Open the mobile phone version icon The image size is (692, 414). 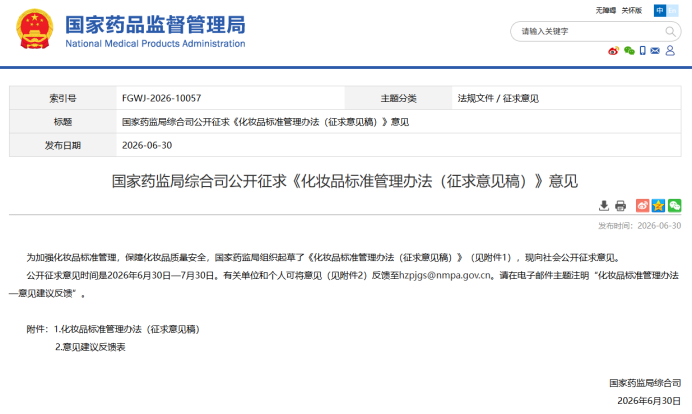643,51
